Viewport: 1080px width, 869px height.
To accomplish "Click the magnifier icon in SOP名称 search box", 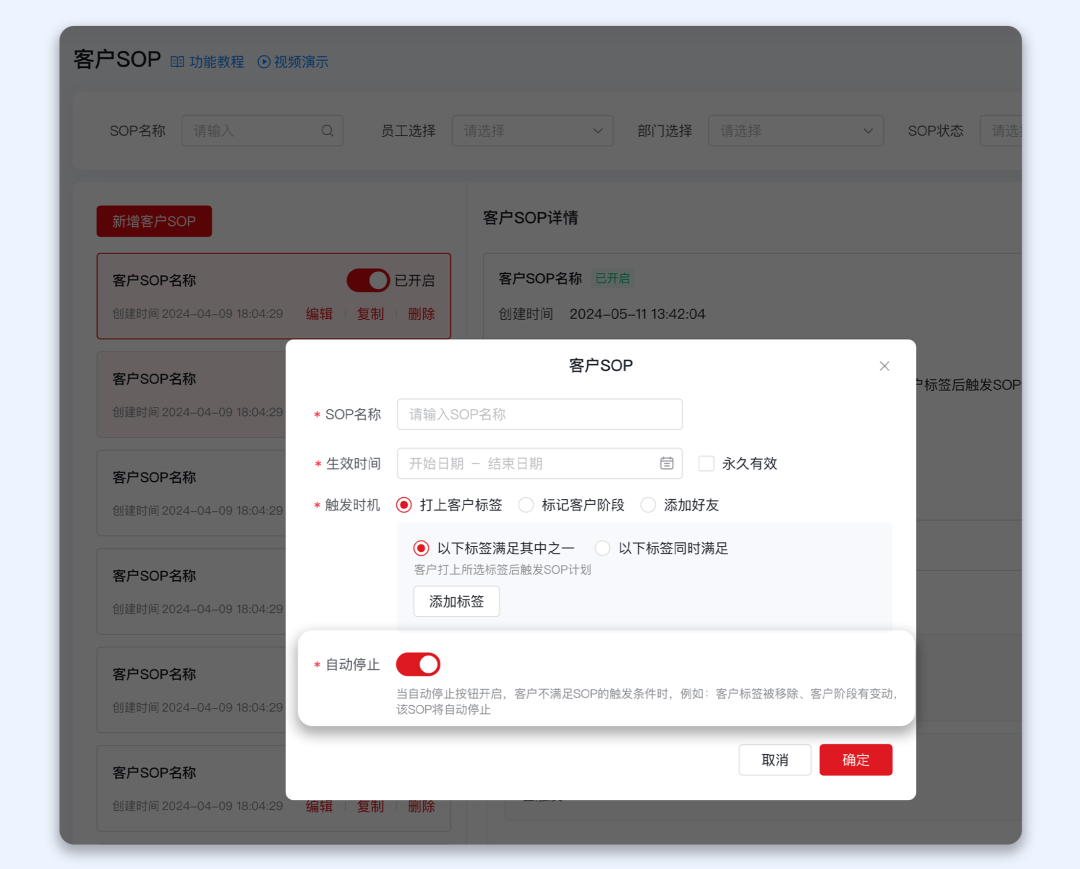I will 328,130.
